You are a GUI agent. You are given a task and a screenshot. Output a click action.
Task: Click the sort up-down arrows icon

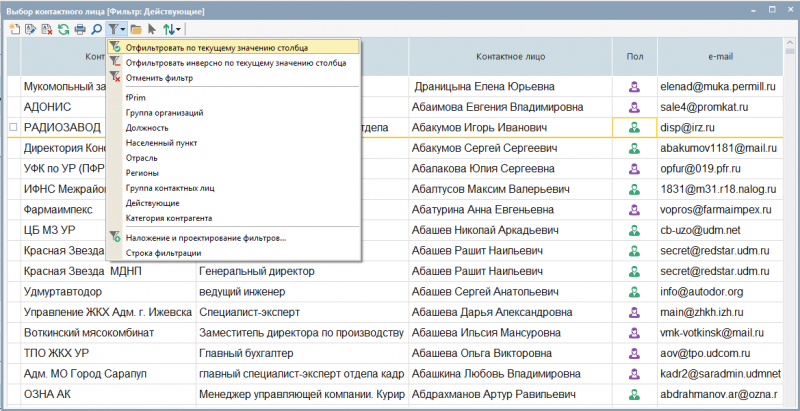pyautogui.click(x=168, y=30)
